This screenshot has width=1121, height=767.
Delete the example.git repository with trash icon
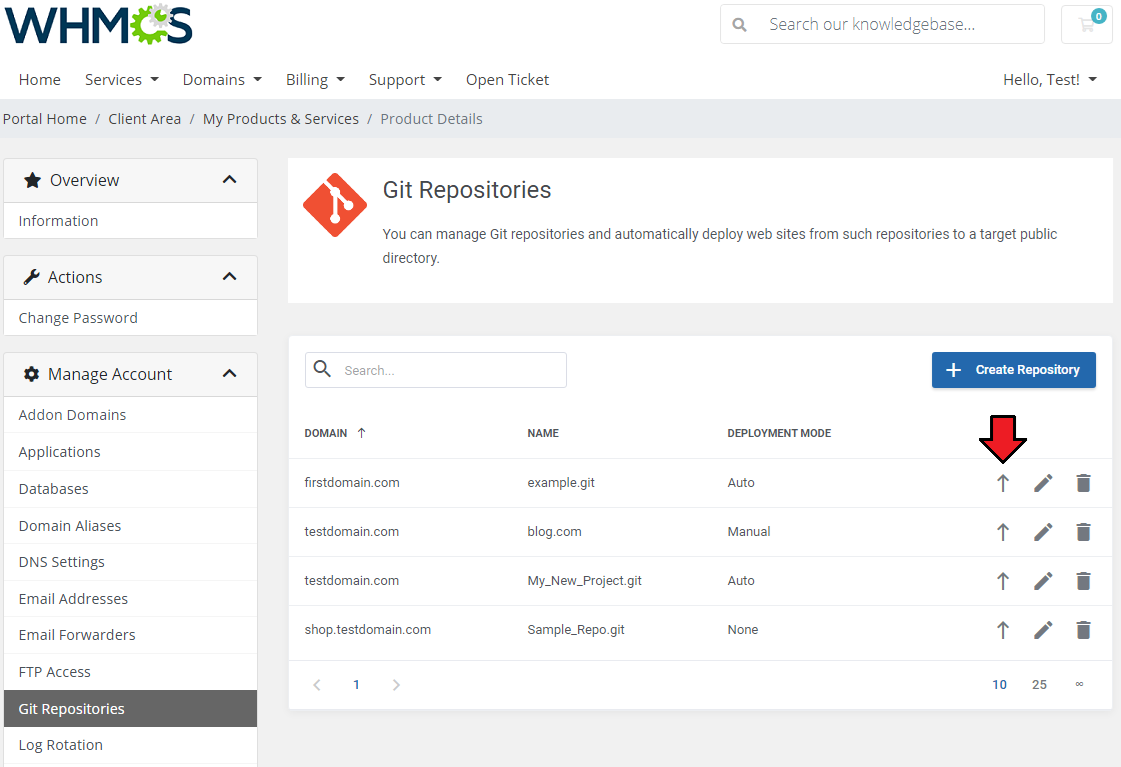tap(1083, 483)
